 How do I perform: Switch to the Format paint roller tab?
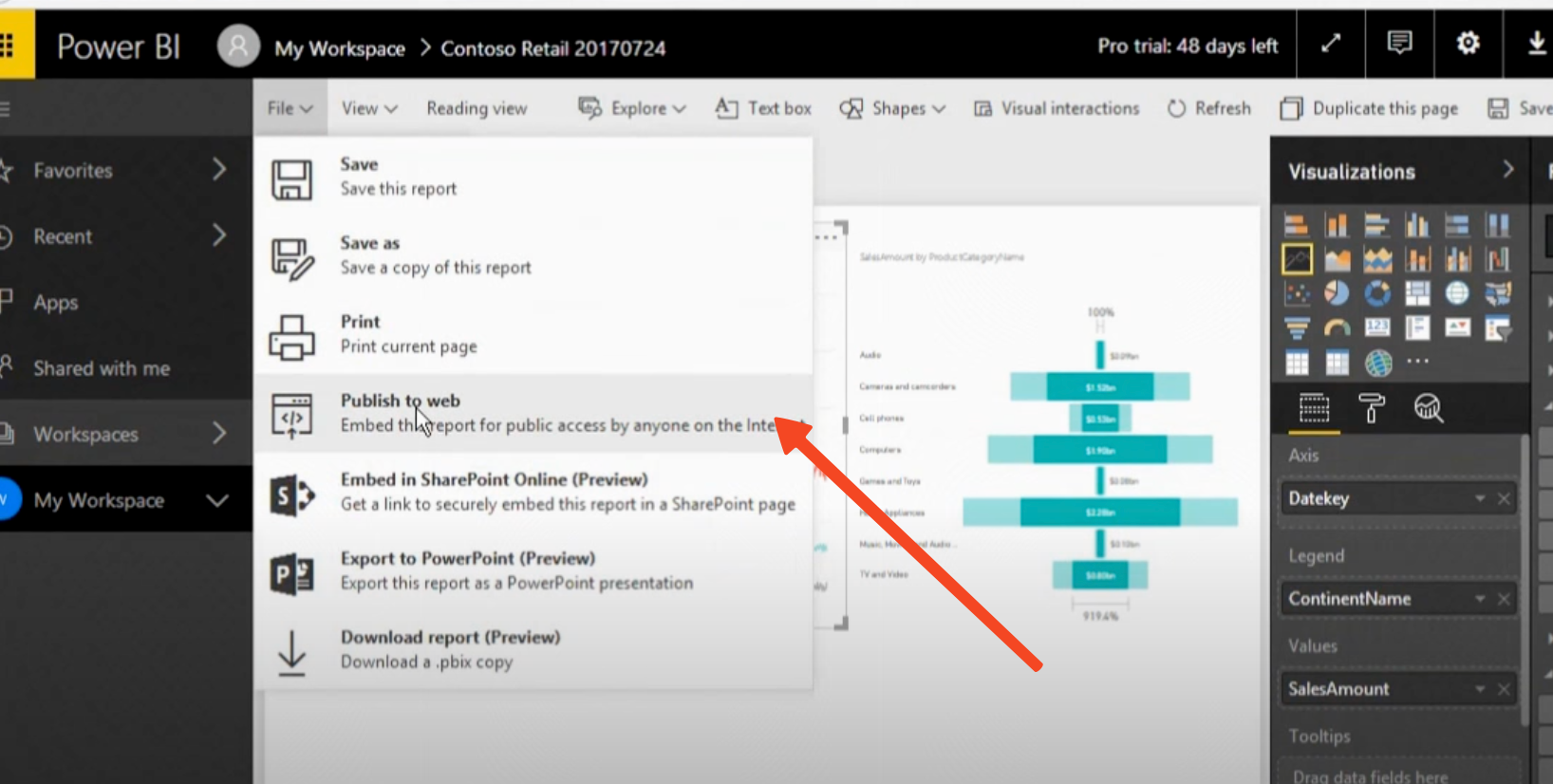(1371, 408)
